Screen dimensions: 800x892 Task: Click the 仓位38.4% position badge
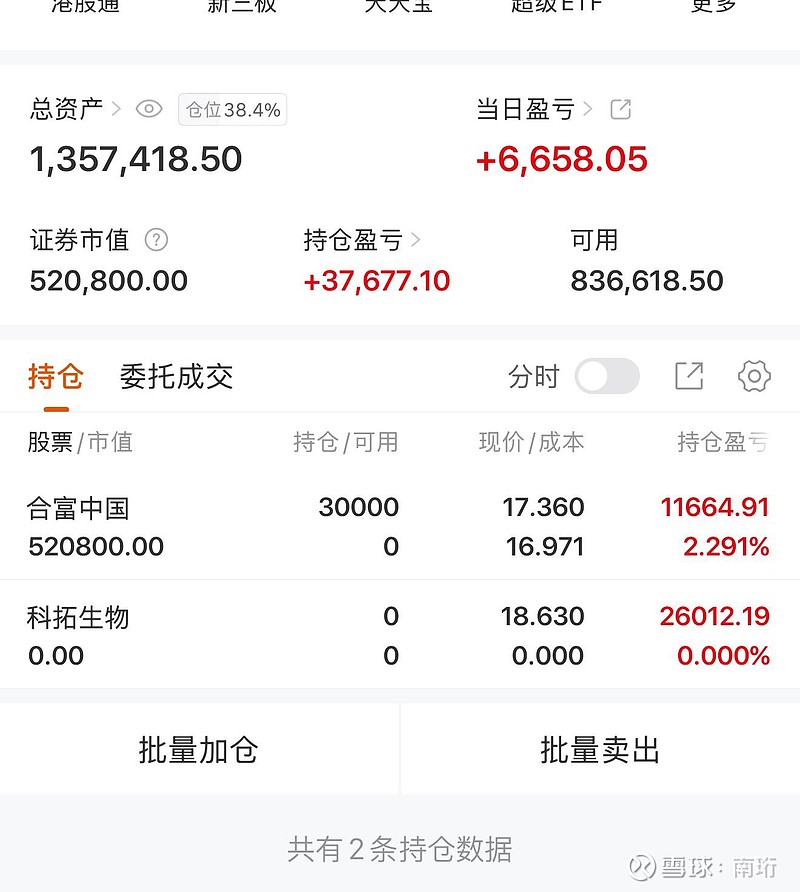(233, 109)
